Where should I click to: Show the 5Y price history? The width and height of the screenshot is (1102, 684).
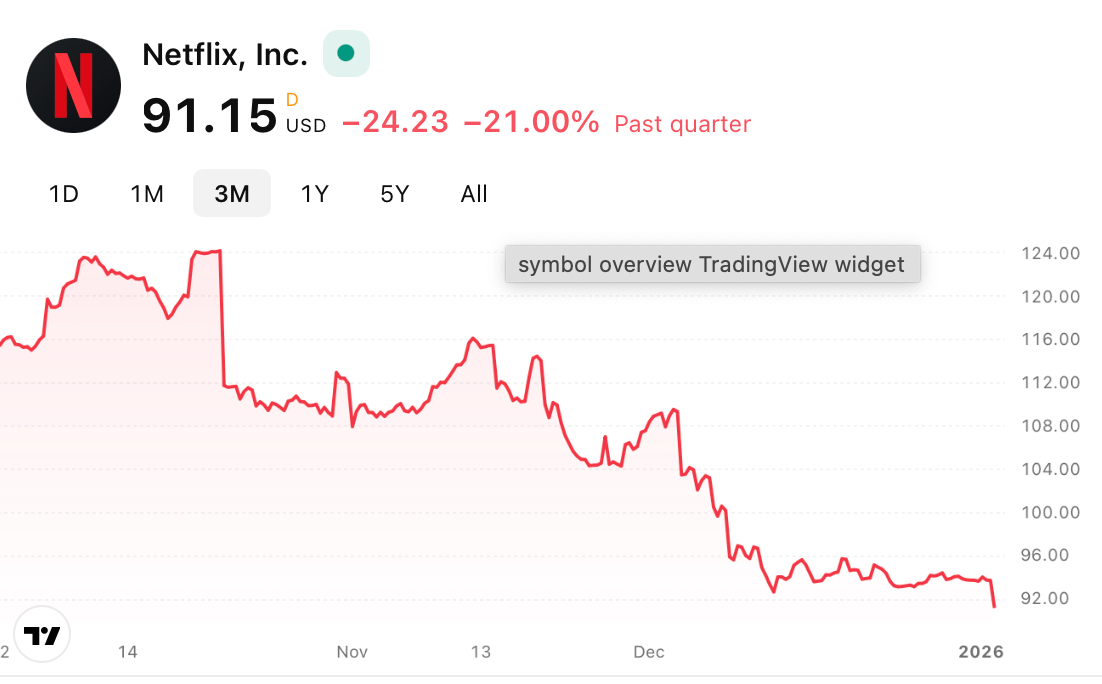tap(395, 194)
